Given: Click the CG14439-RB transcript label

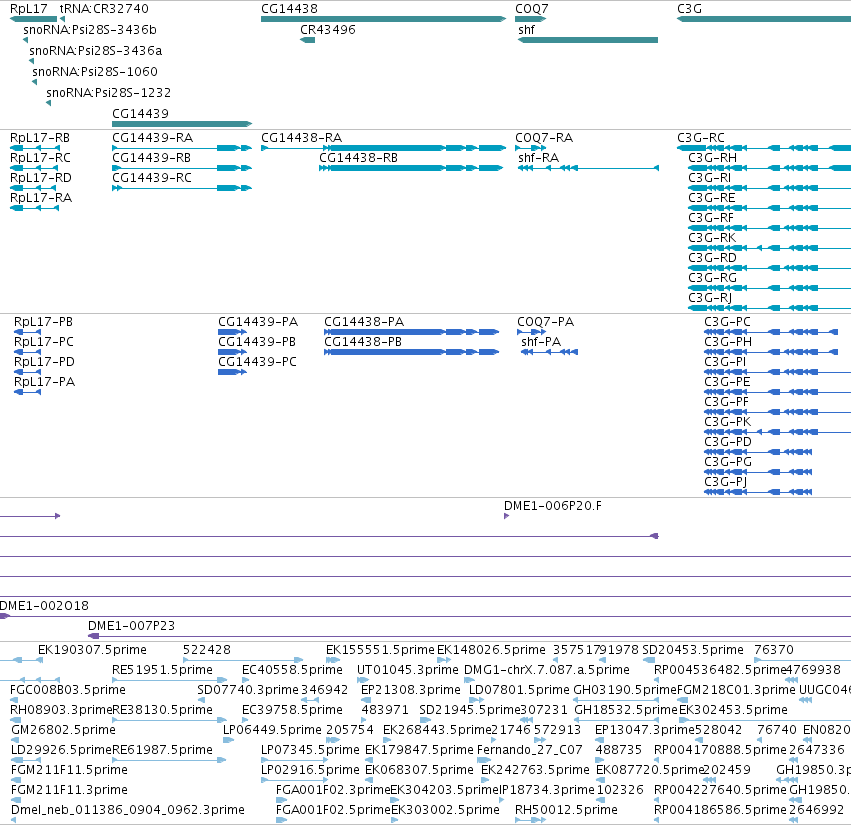Looking at the screenshot, I should (x=151, y=158).
